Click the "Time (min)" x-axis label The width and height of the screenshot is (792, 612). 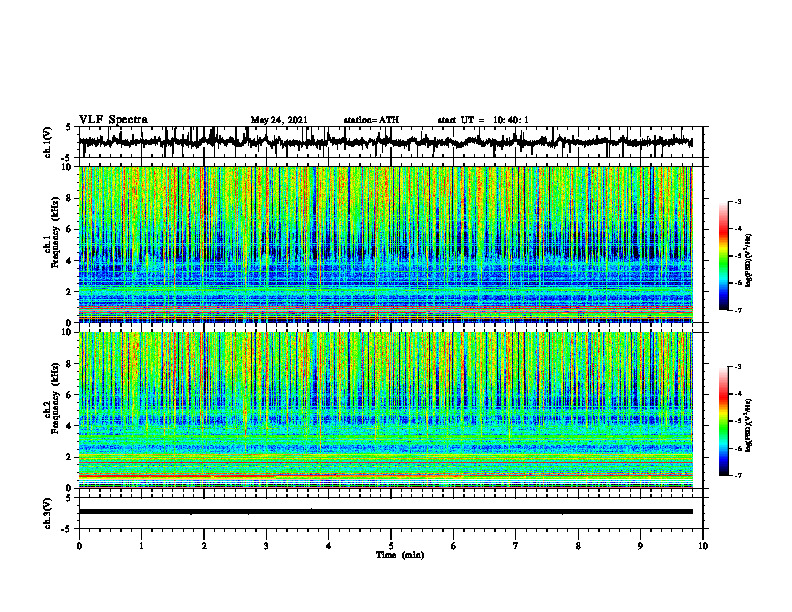(400, 555)
